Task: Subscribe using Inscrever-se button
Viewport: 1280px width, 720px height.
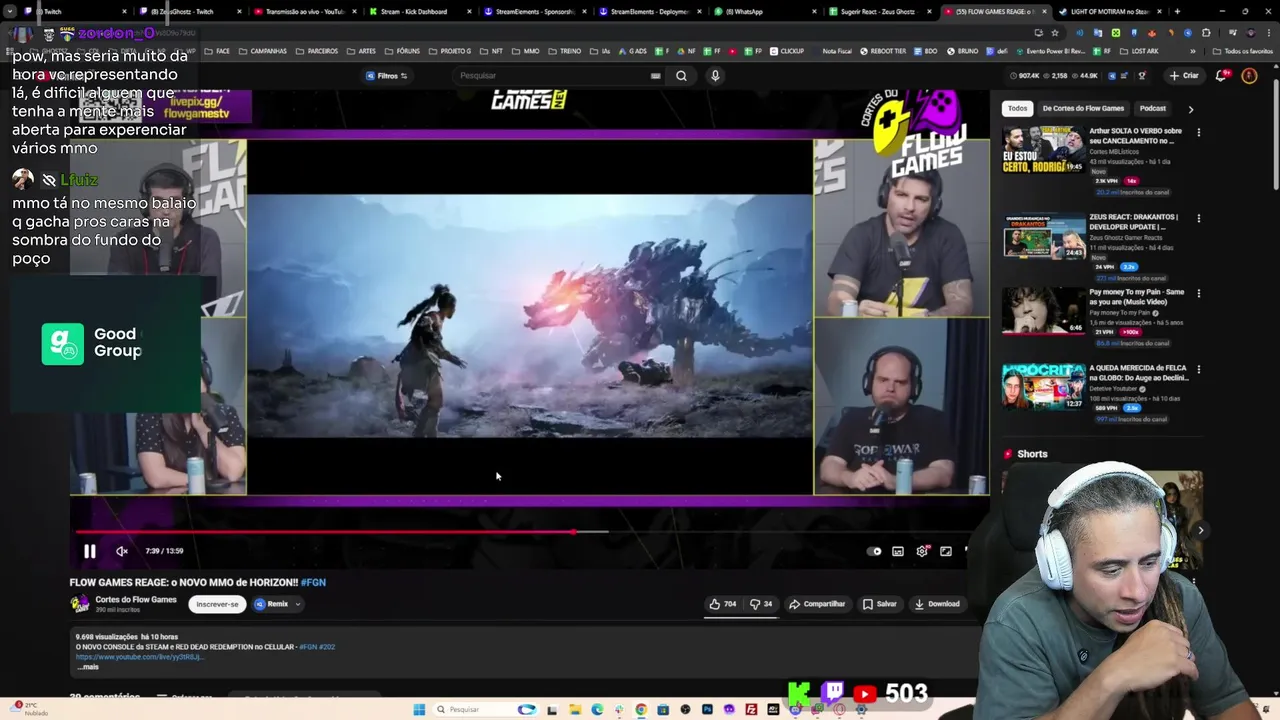Action: point(217,604)
